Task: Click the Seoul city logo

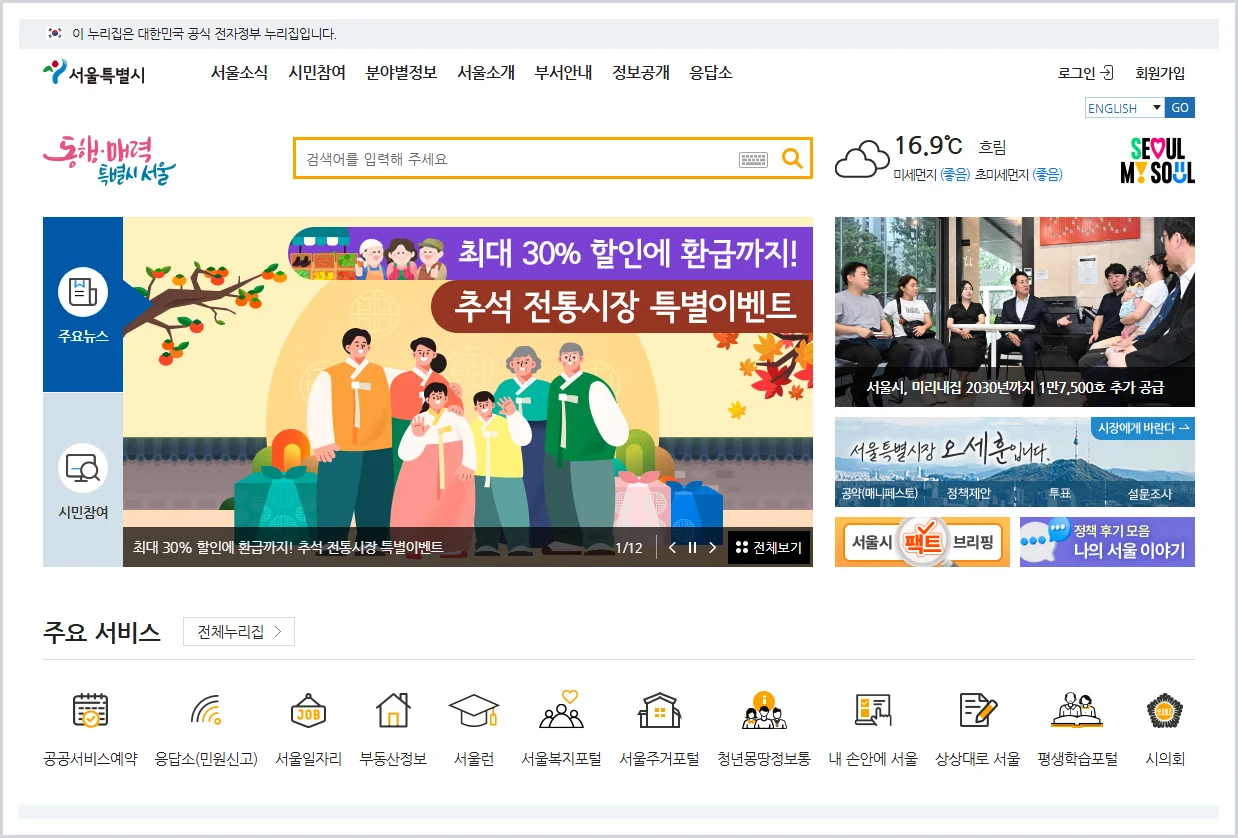Action: (94, 73)
